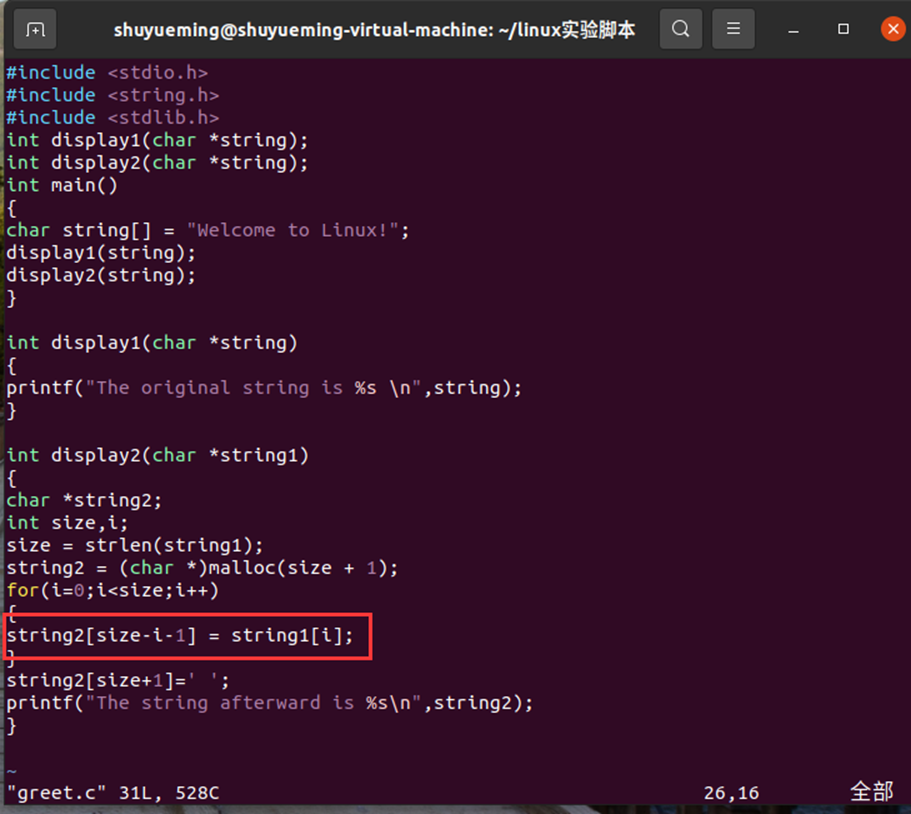
Task: Click the printf 'The string afterward is' line
Action: tap(270, 703)
